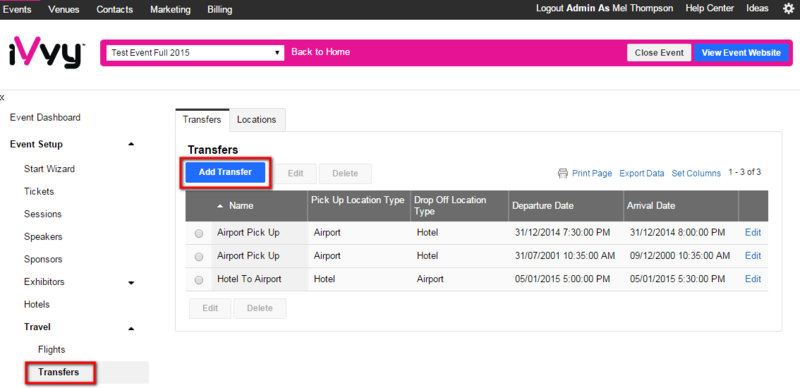Screen dimensions: 800x388
Task: Select the radio for the 31/12/2014 Airport Pick Up
Action: [199, 233]
